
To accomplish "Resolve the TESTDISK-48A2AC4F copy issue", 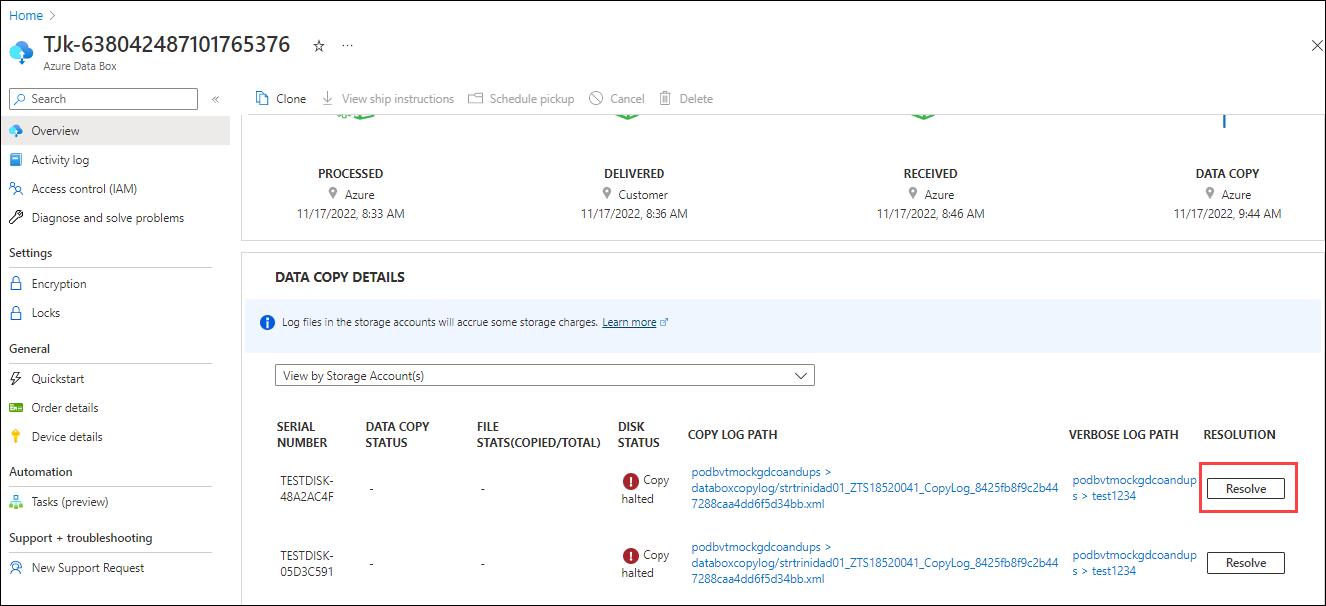I will pos(1246,488).
